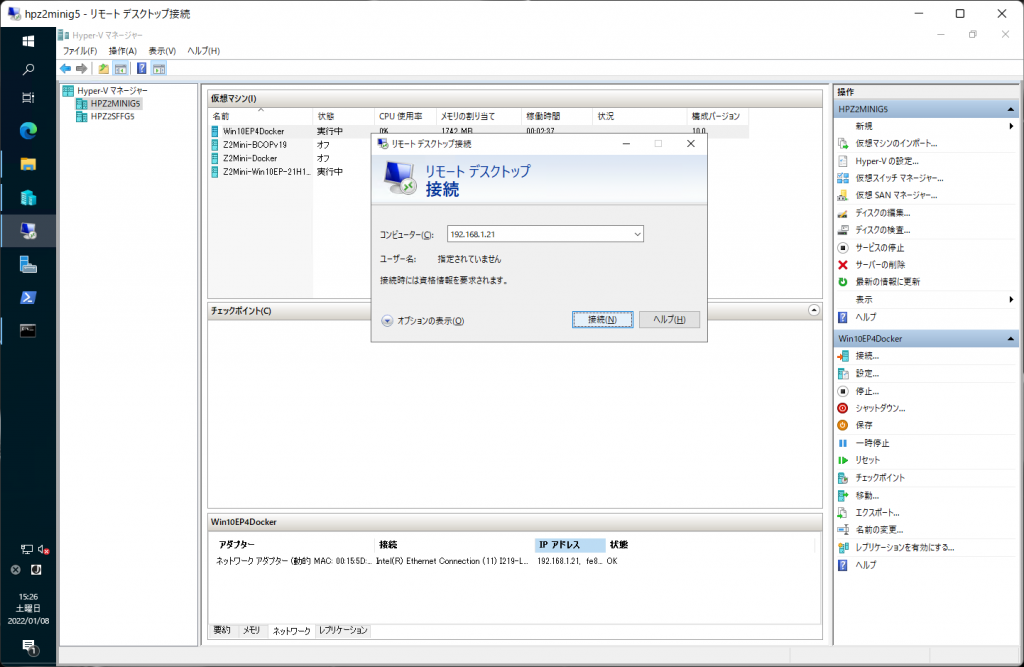The width and height of the screenshot is (1024, 667).
Task: Click 仮想マシンのインポート action
Action: point(896,143)
